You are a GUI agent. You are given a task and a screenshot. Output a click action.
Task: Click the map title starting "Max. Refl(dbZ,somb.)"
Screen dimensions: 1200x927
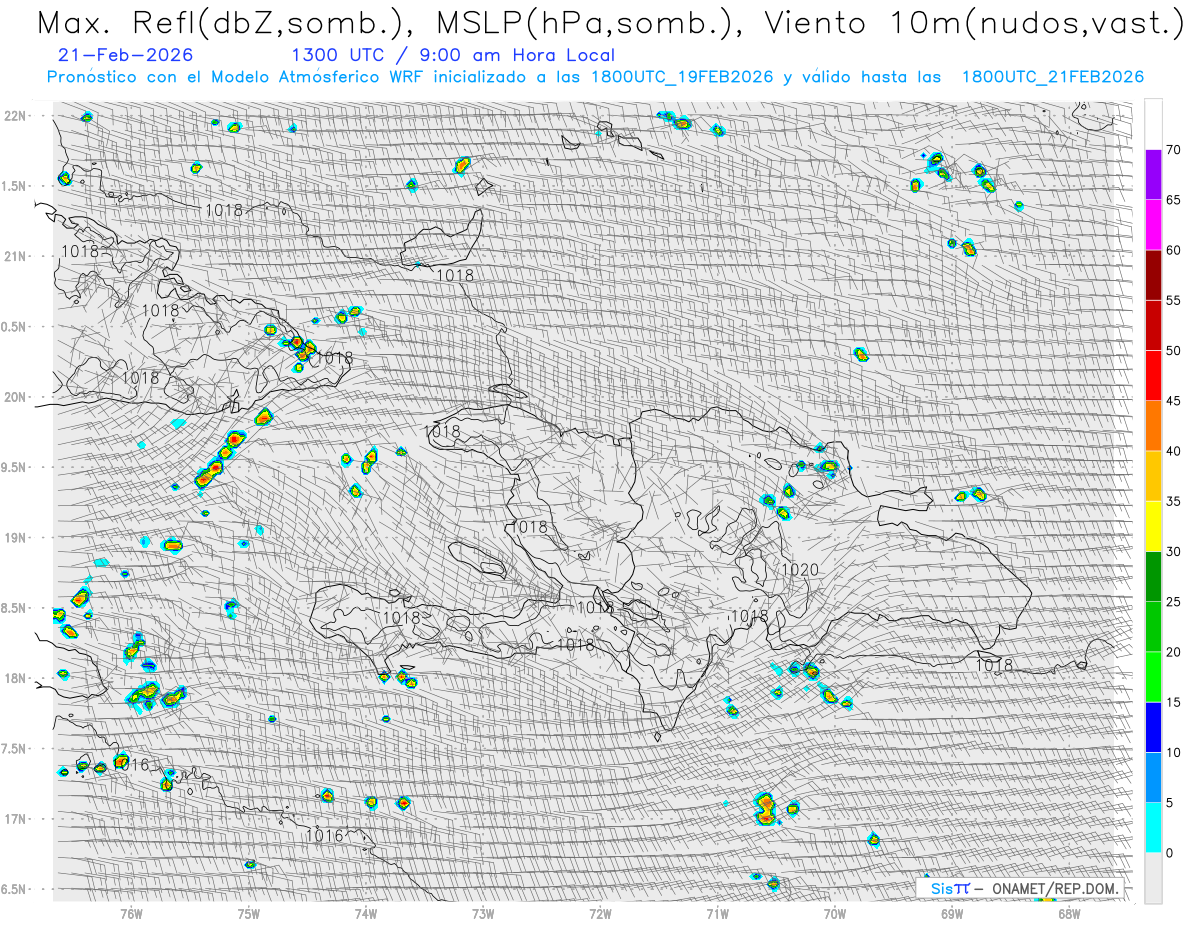click(x=612, y=23)
